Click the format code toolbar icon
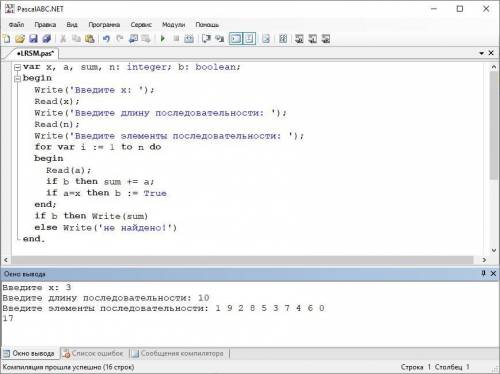The width and height of the screenshot is (500, 374). [x=283, y=39]
